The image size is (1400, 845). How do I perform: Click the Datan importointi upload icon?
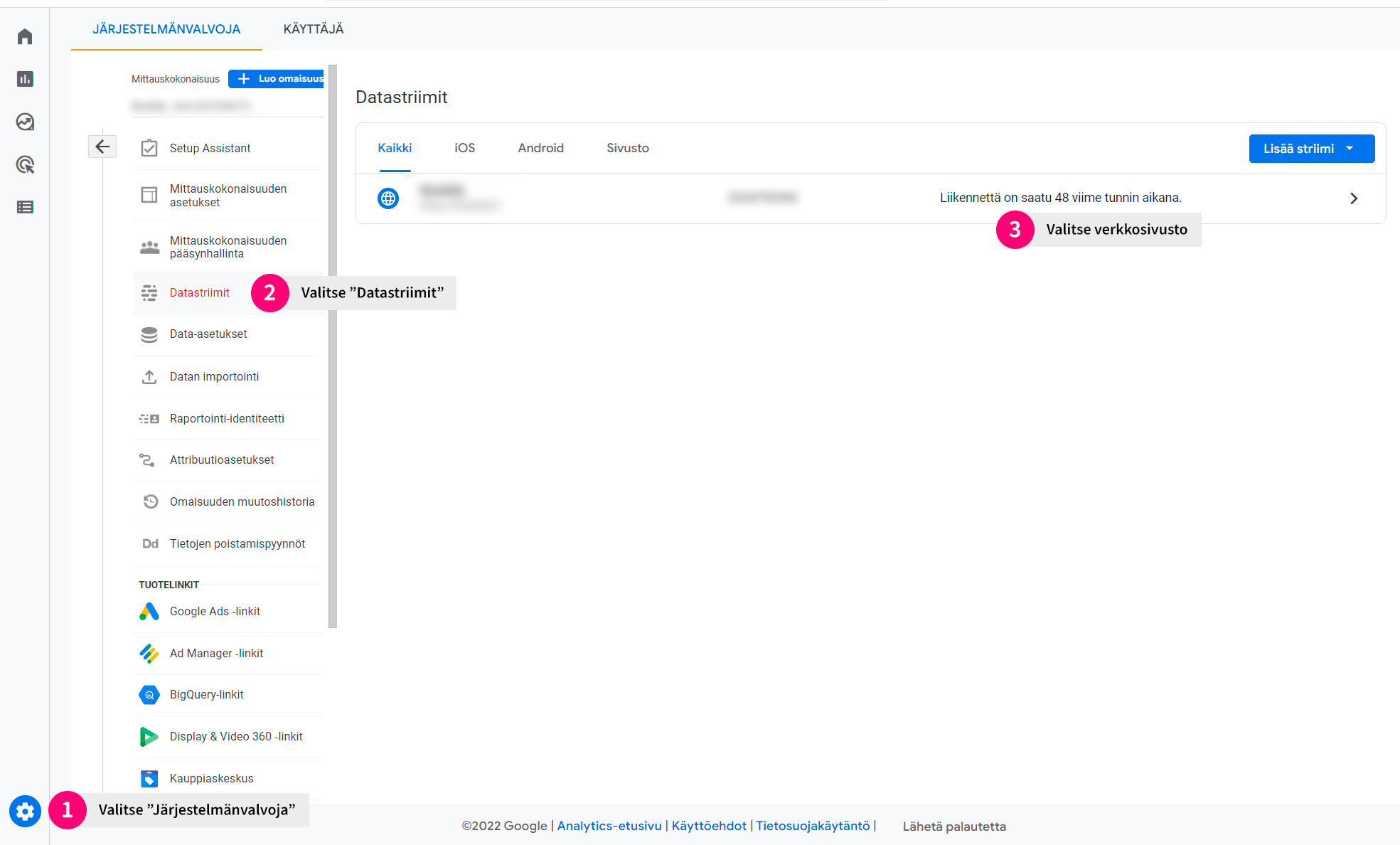click(149, 376)
